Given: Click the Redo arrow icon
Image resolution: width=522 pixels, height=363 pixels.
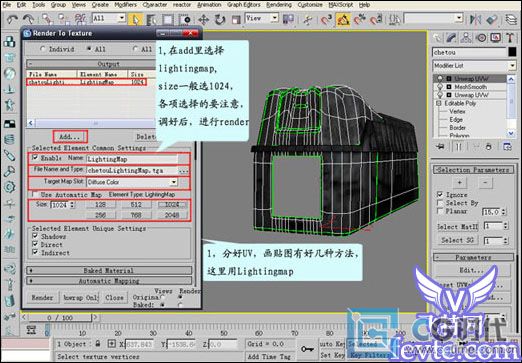Looking at the screenshot, I should tap(29, 19).
